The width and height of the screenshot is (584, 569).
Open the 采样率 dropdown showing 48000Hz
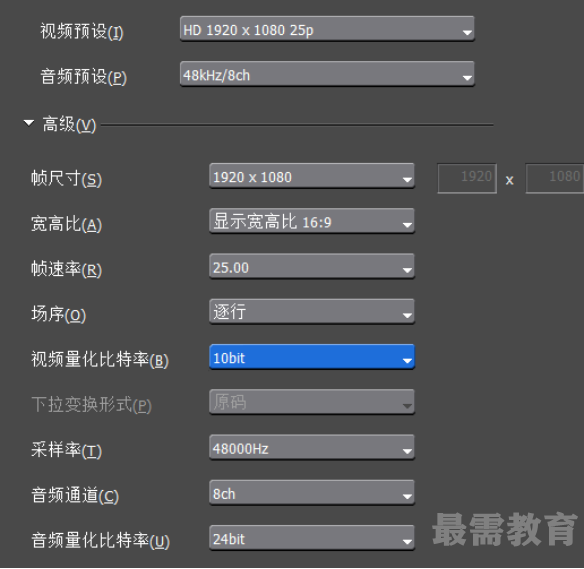pyautogui.click(x=312, y=448)
